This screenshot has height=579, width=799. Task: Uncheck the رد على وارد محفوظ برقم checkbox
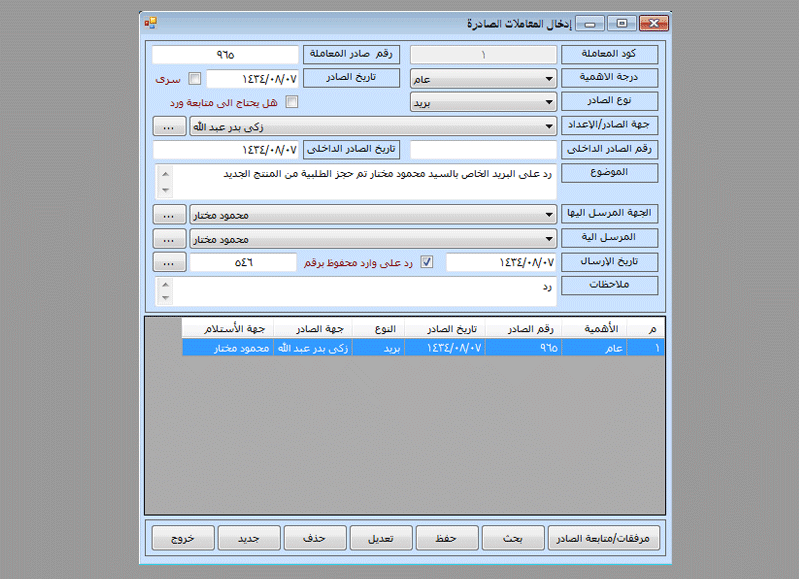coord(427,262)
